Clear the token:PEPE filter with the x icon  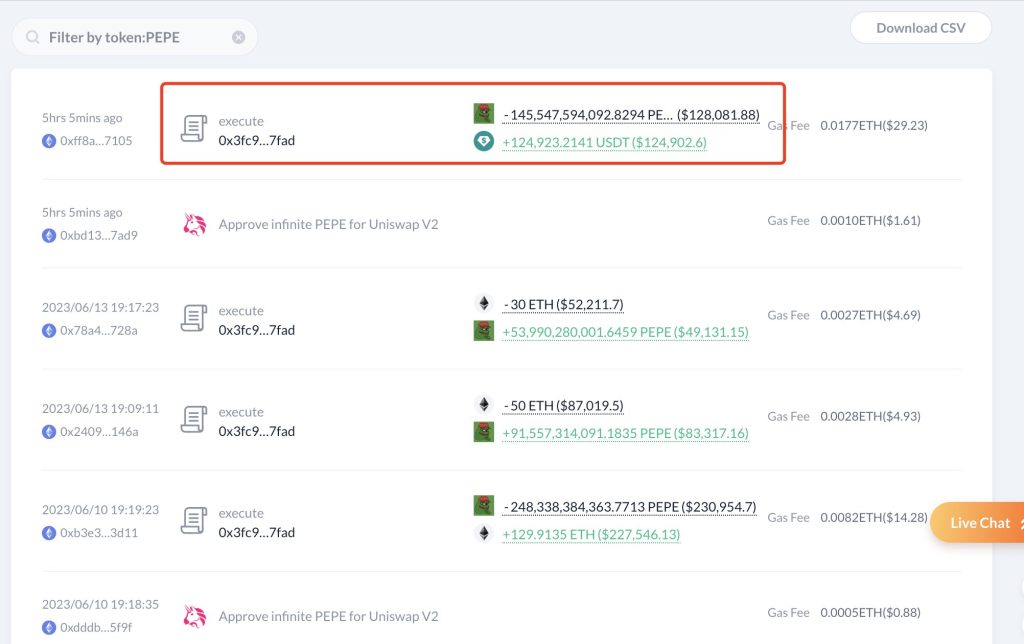click(x=238, y=37)
